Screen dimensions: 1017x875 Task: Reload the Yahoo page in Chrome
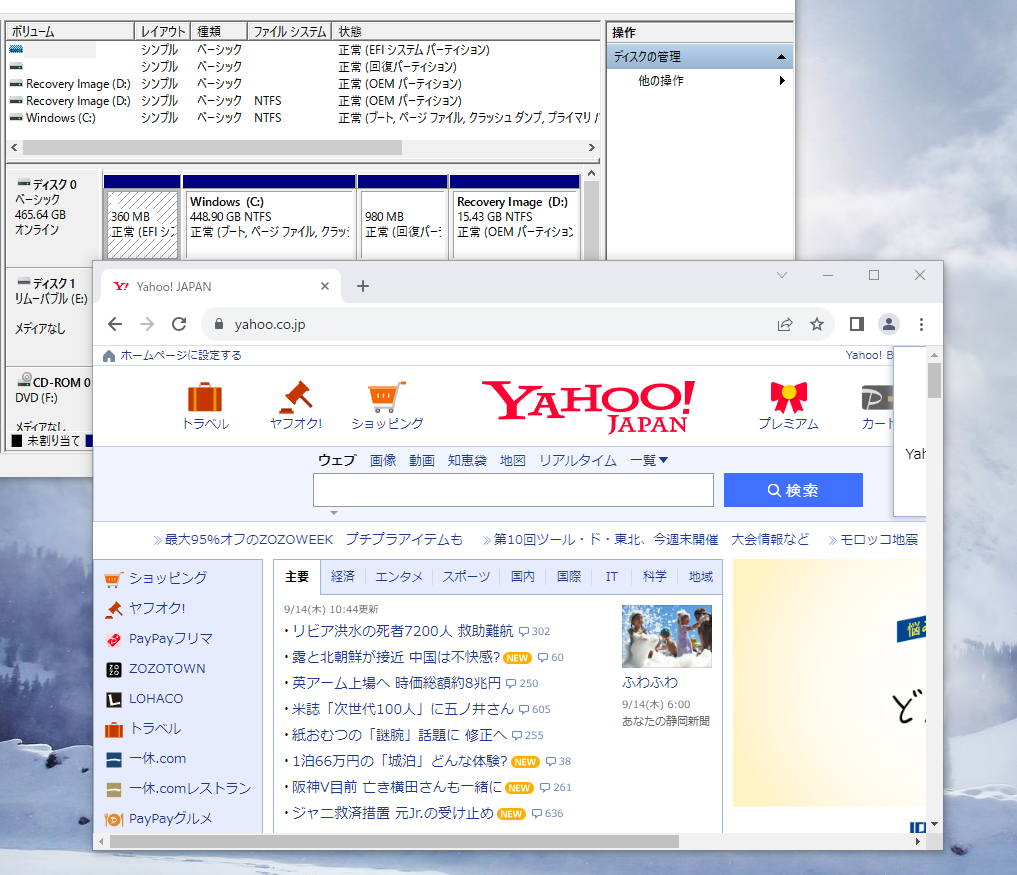[179, 324]
